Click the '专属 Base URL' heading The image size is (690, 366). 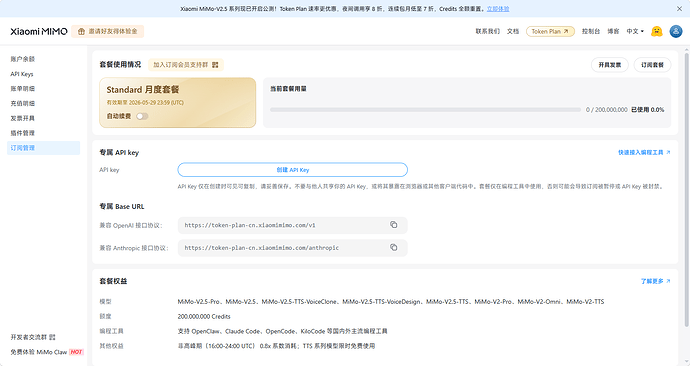tap(122, 206)
